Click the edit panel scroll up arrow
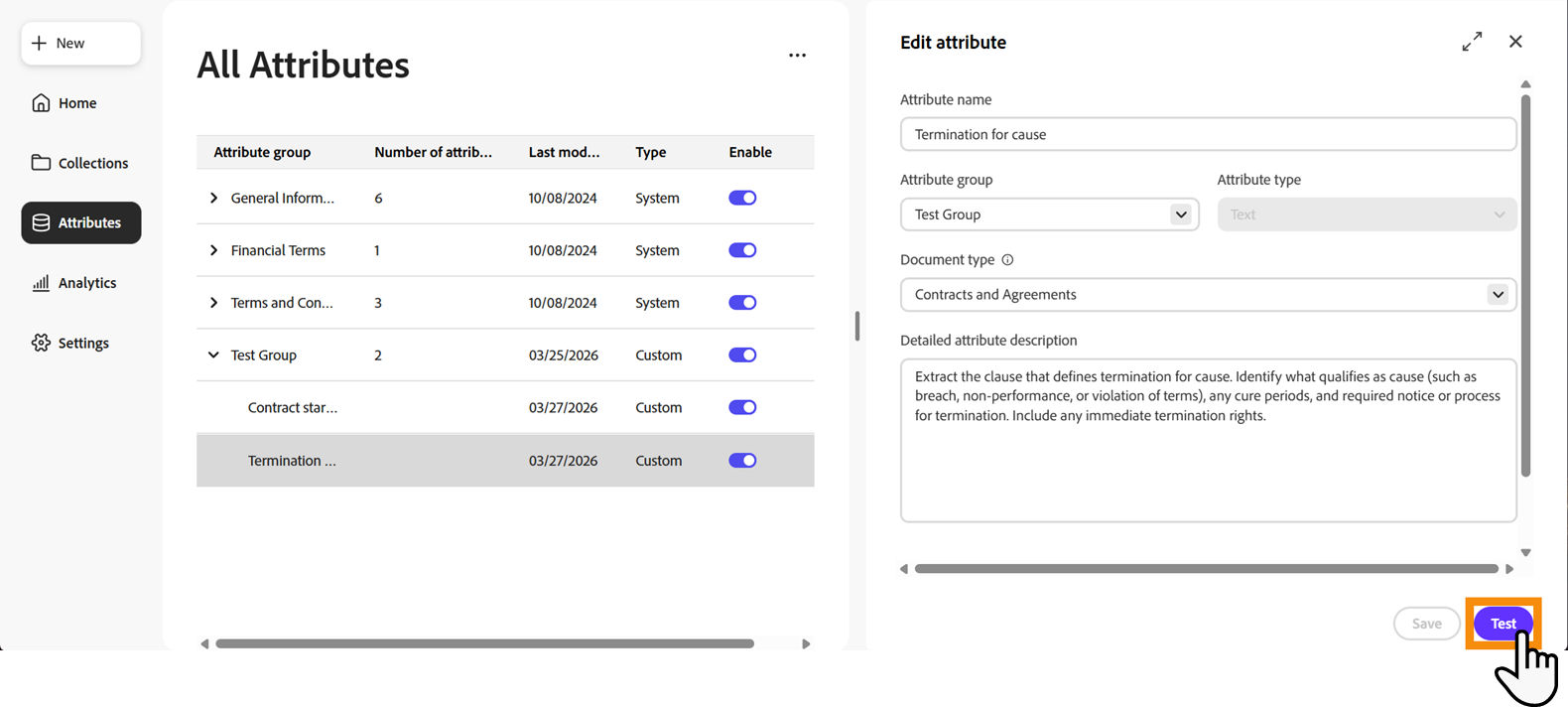 tap(1525, 84)
